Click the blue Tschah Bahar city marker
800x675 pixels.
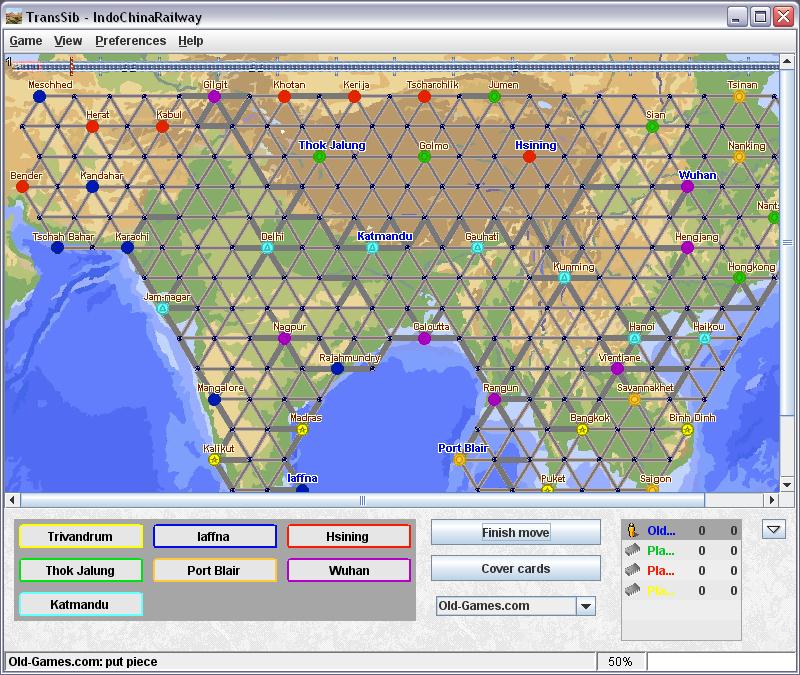57,248
